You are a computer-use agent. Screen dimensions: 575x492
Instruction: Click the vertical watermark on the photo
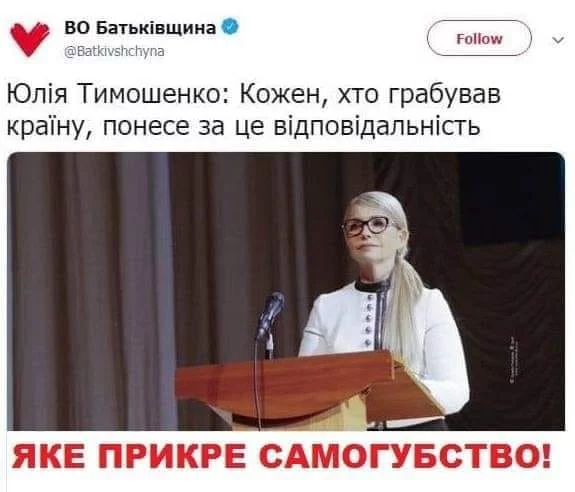514,360
